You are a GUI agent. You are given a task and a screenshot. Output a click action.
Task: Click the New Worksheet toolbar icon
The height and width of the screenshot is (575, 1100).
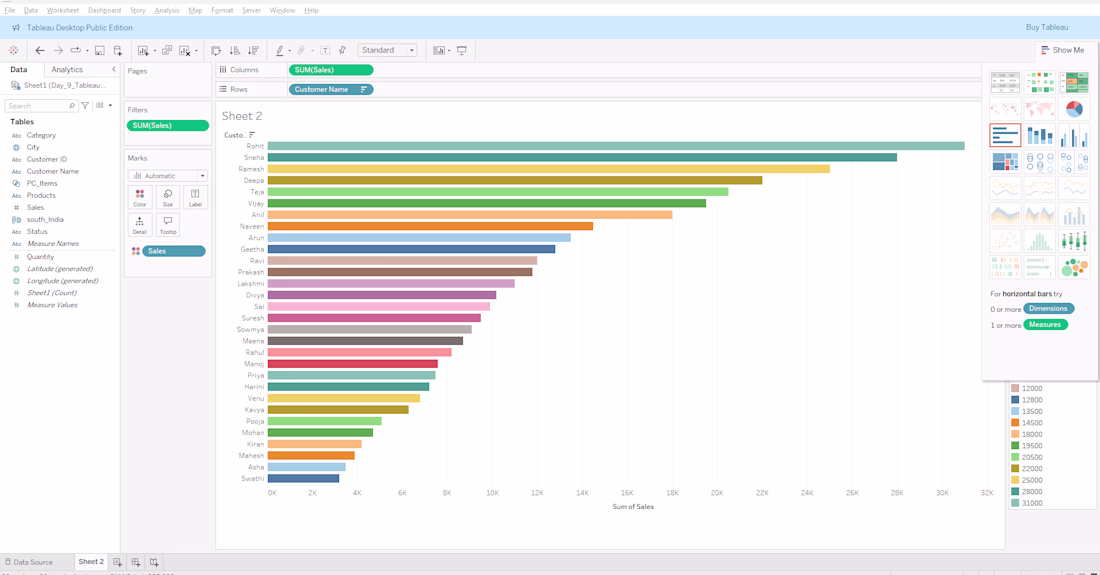coord(143,50)
